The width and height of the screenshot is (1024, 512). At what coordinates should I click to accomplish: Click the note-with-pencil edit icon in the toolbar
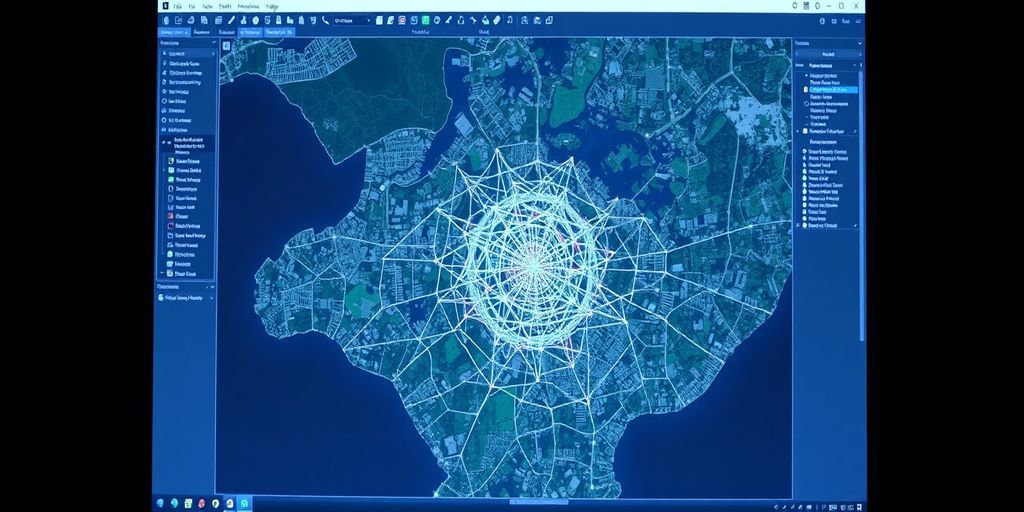[x=178, y=20]
